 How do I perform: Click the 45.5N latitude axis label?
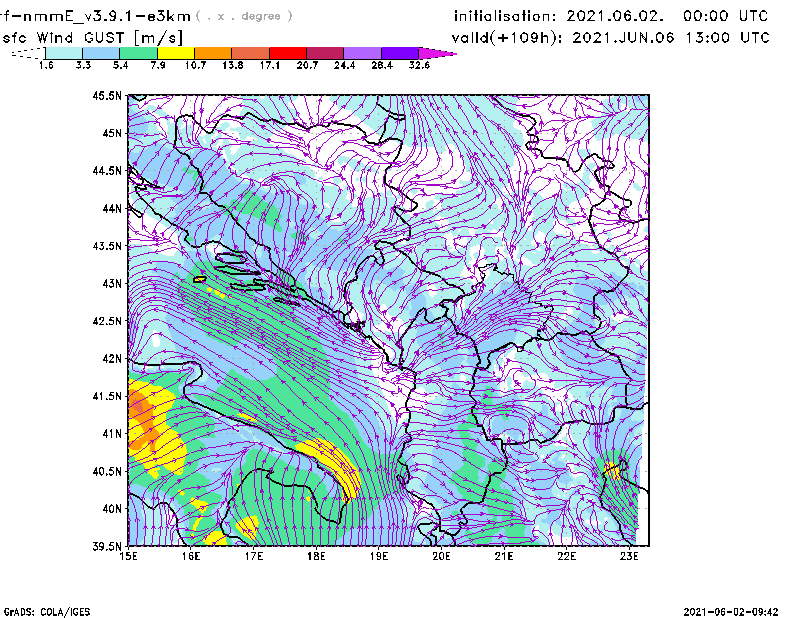pyautogui.click(x=107, y=95)
